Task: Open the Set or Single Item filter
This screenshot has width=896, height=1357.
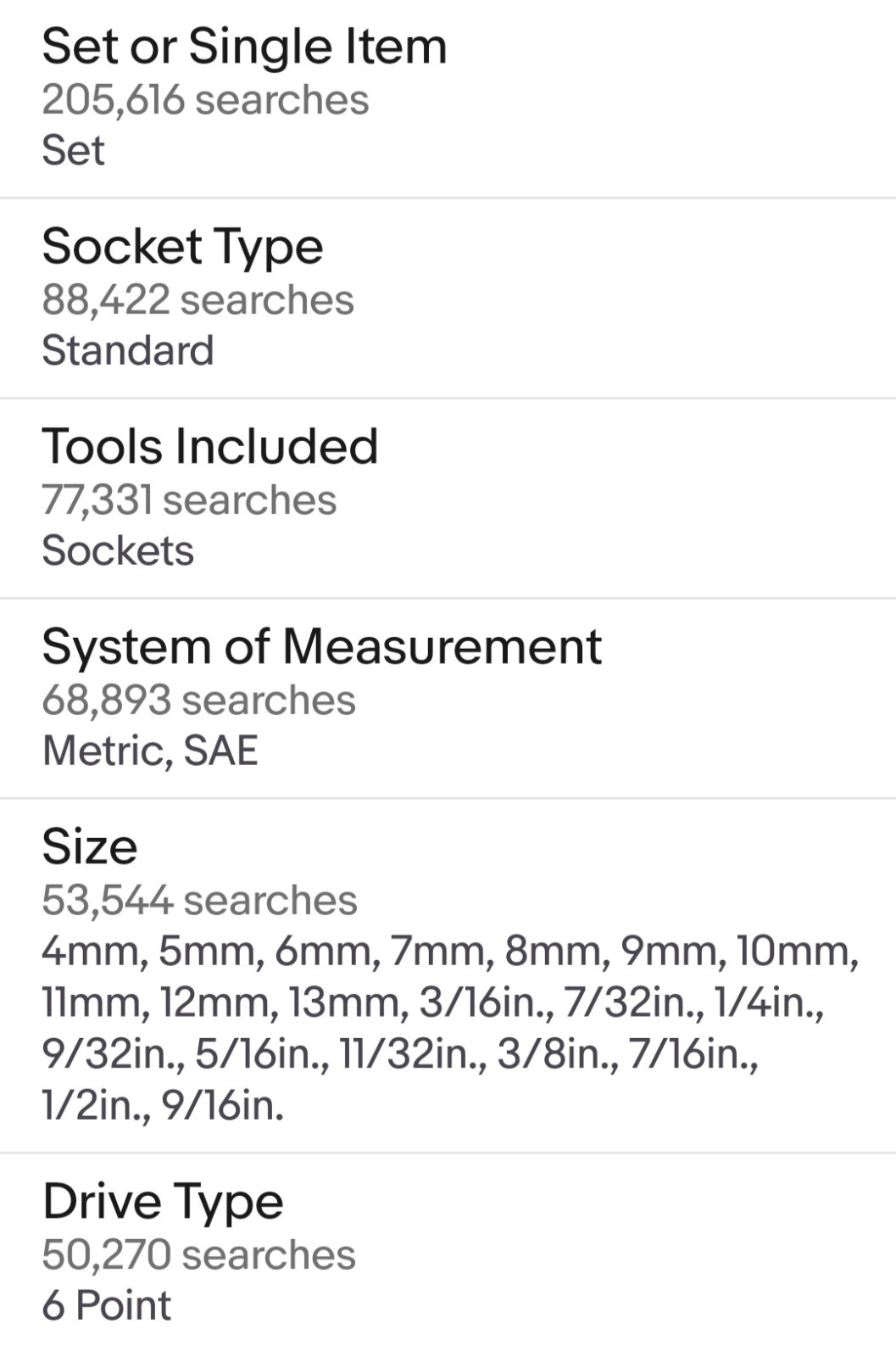Action: [x=448, y=98]
